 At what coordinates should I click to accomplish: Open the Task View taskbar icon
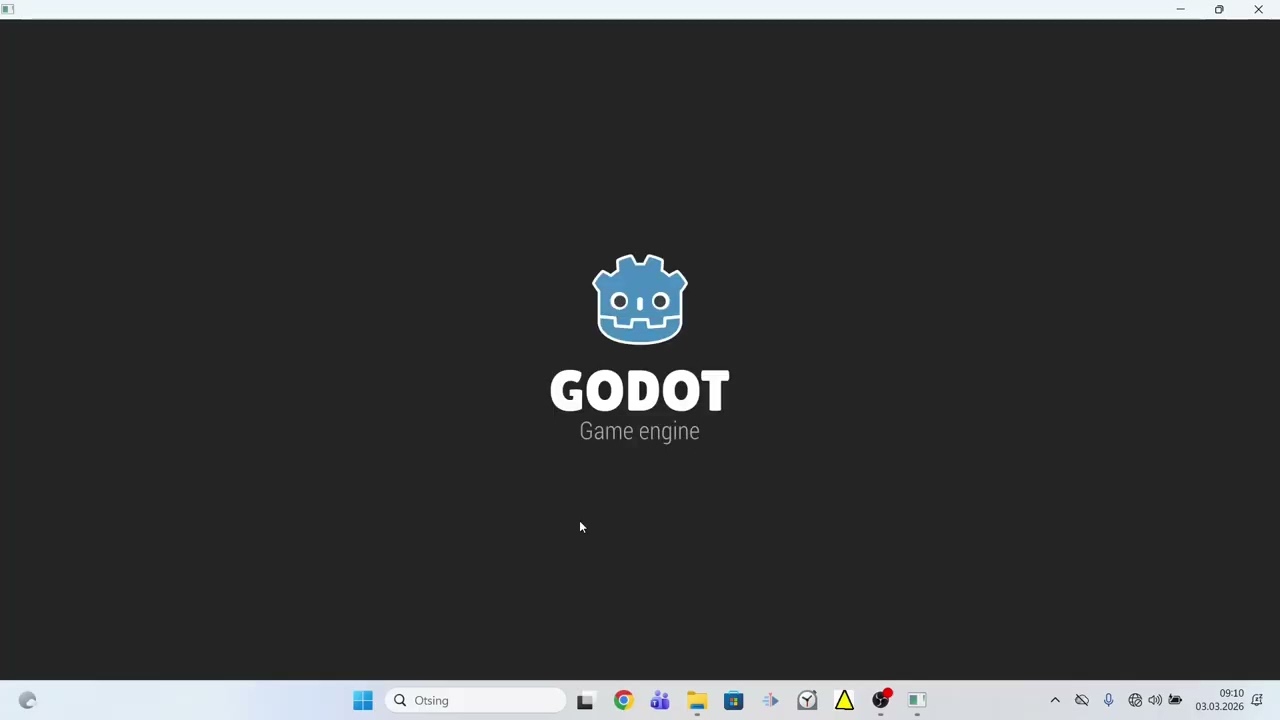(x=585, y=701)
